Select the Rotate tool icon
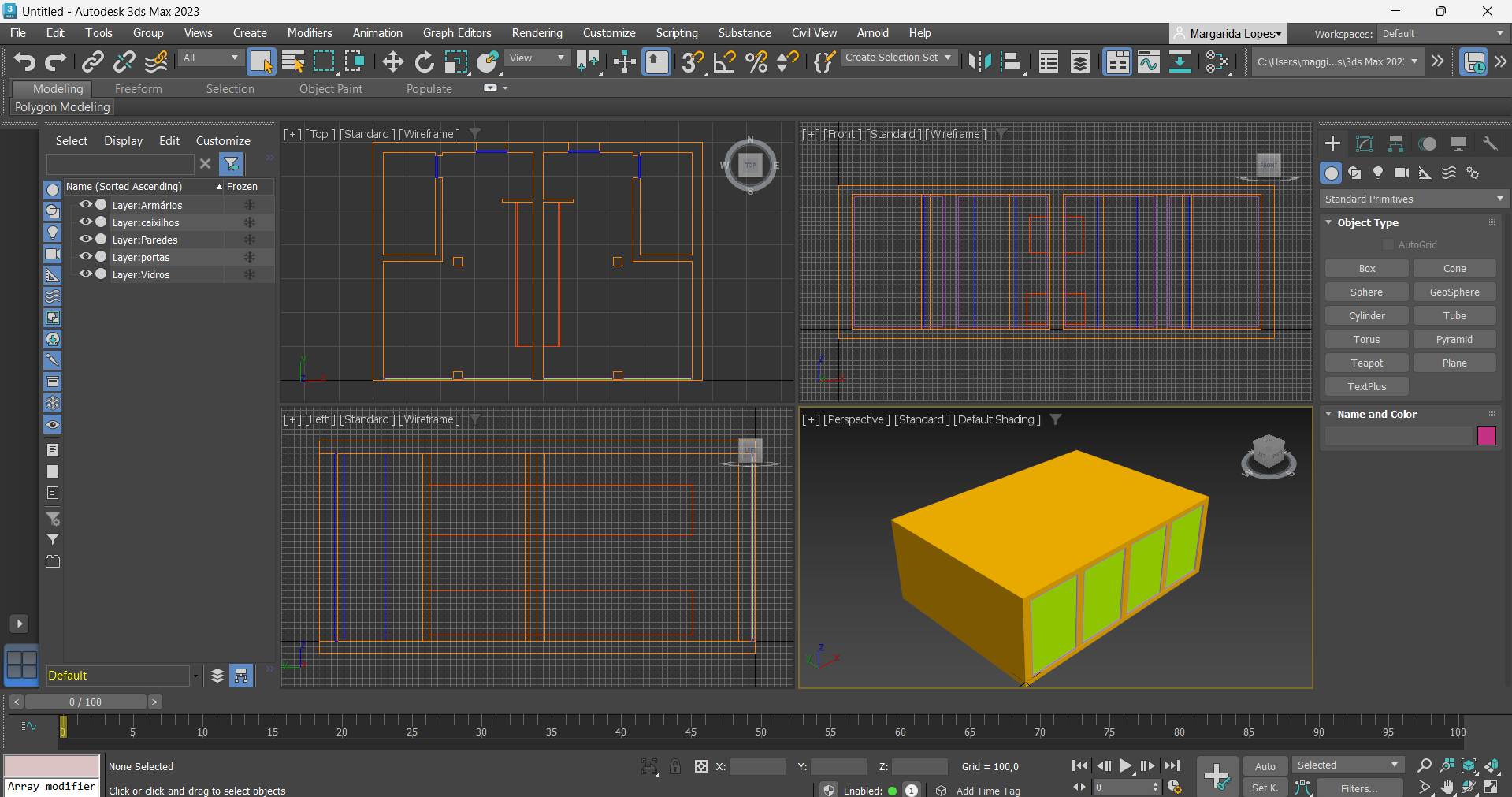Image resolution: width=1512 pixels, height=797 pixels. 424,61
